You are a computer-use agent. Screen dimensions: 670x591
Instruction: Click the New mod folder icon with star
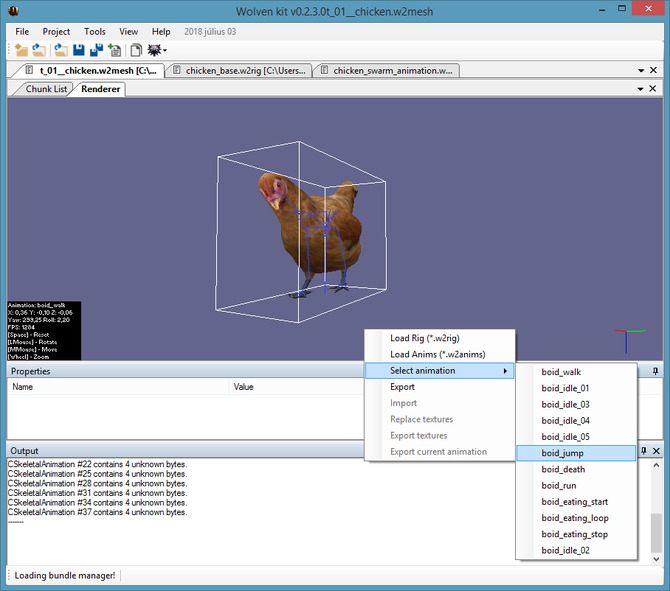(21, 50)
